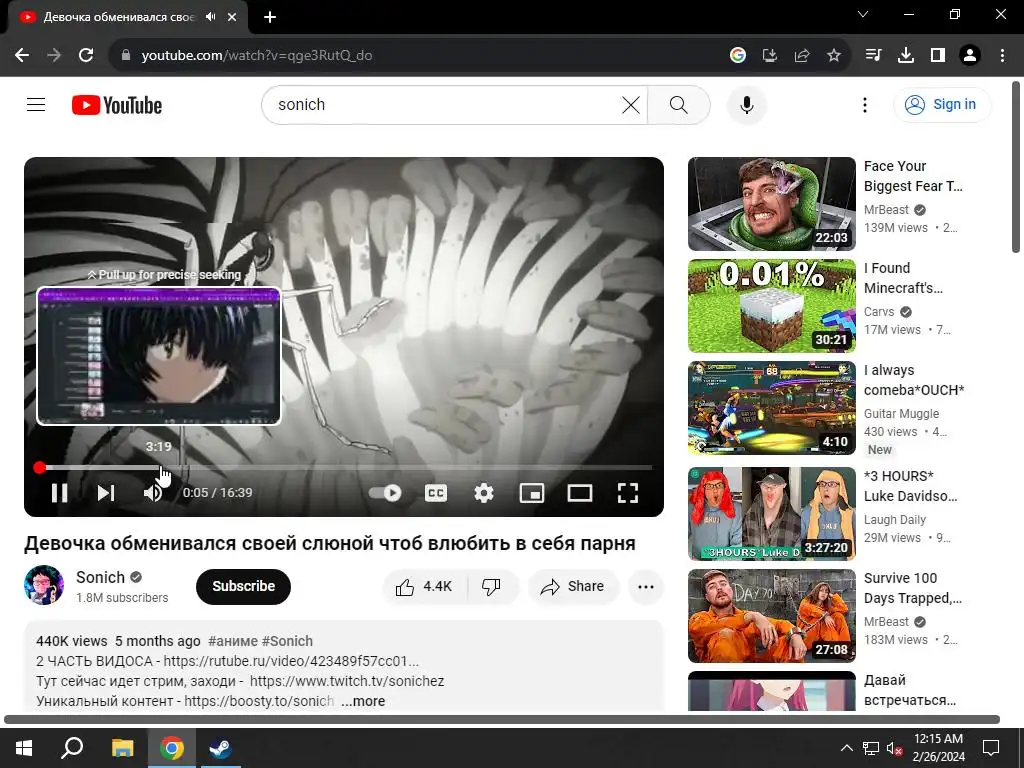Screen dimensions: 1024x768
Task: Mute the video volume speaker icon
Action: tap(153, 492)
